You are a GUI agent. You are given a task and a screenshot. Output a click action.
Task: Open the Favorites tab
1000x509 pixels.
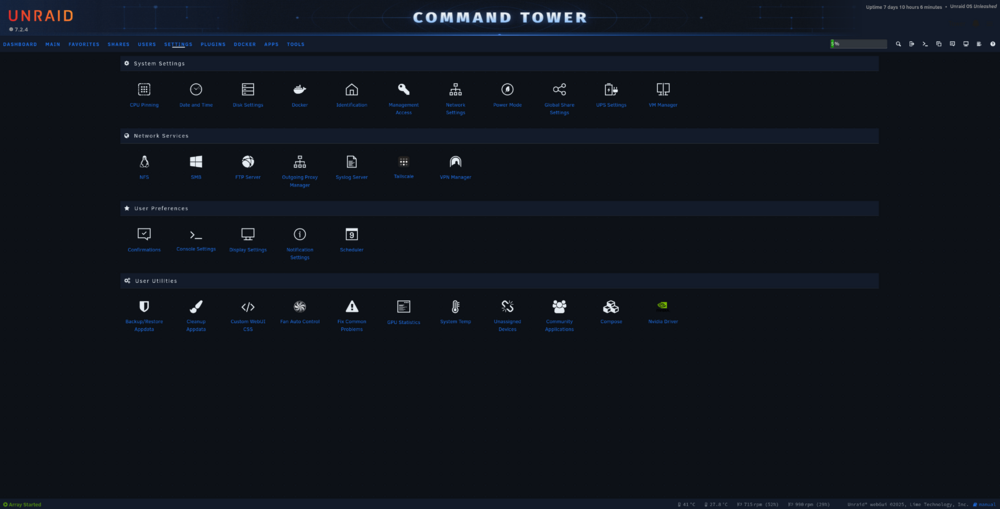(84, 45)
